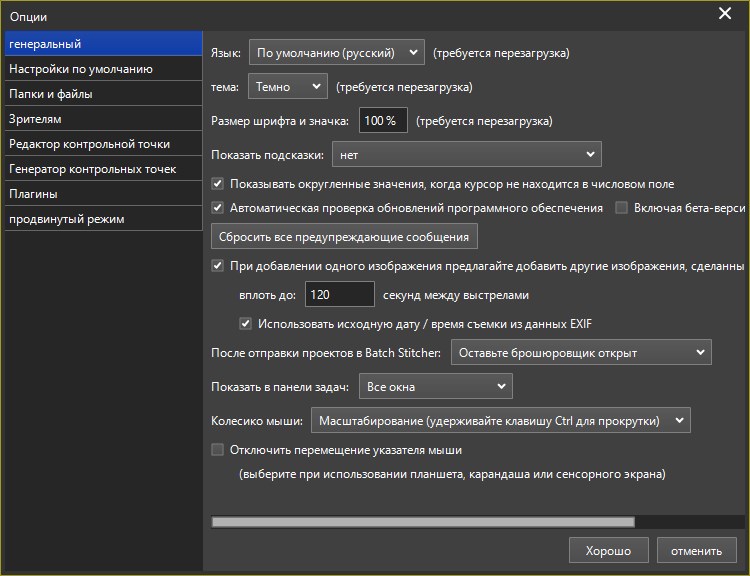The image size is (750, 576).
Task: Open Генератор контрольных точек section
Action: 103,169
